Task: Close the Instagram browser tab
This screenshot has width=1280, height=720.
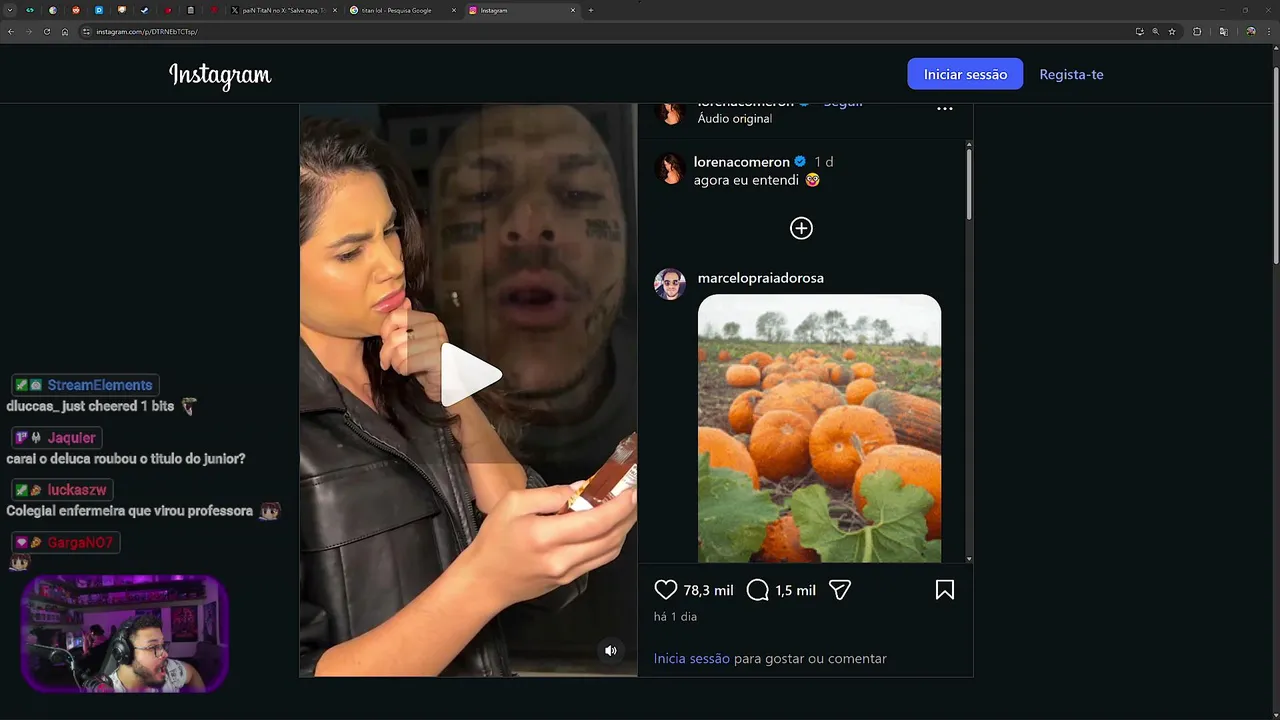Action: pos(573,10)
